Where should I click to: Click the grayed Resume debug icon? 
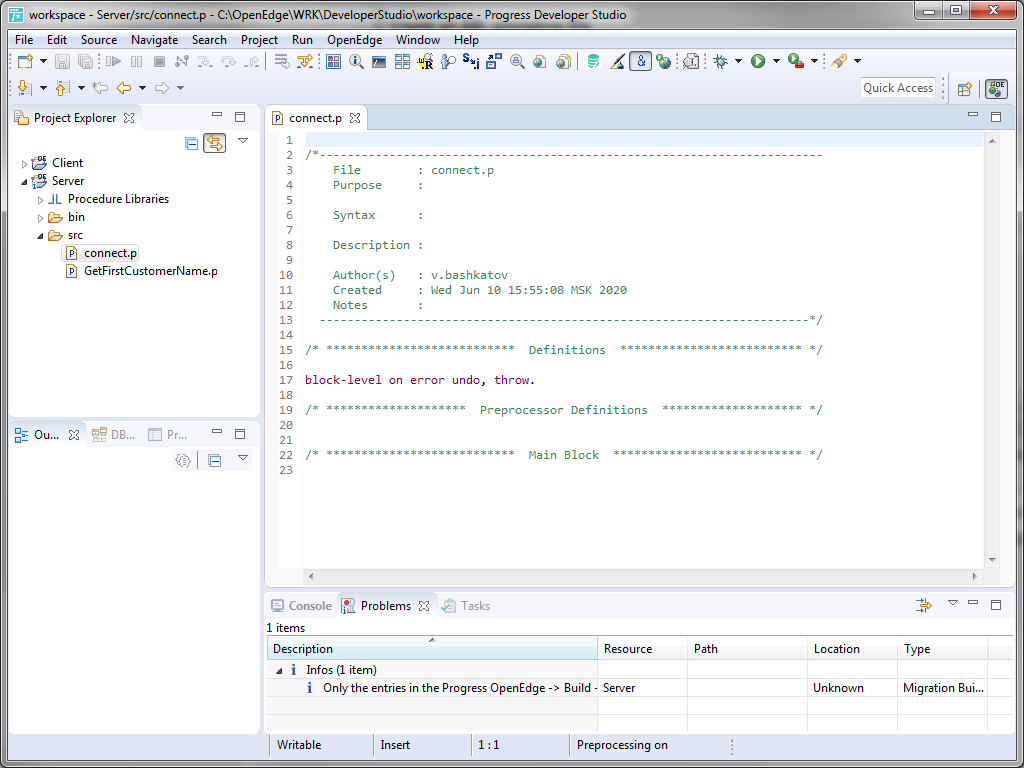pyautogui.click(x=114, y=61)
